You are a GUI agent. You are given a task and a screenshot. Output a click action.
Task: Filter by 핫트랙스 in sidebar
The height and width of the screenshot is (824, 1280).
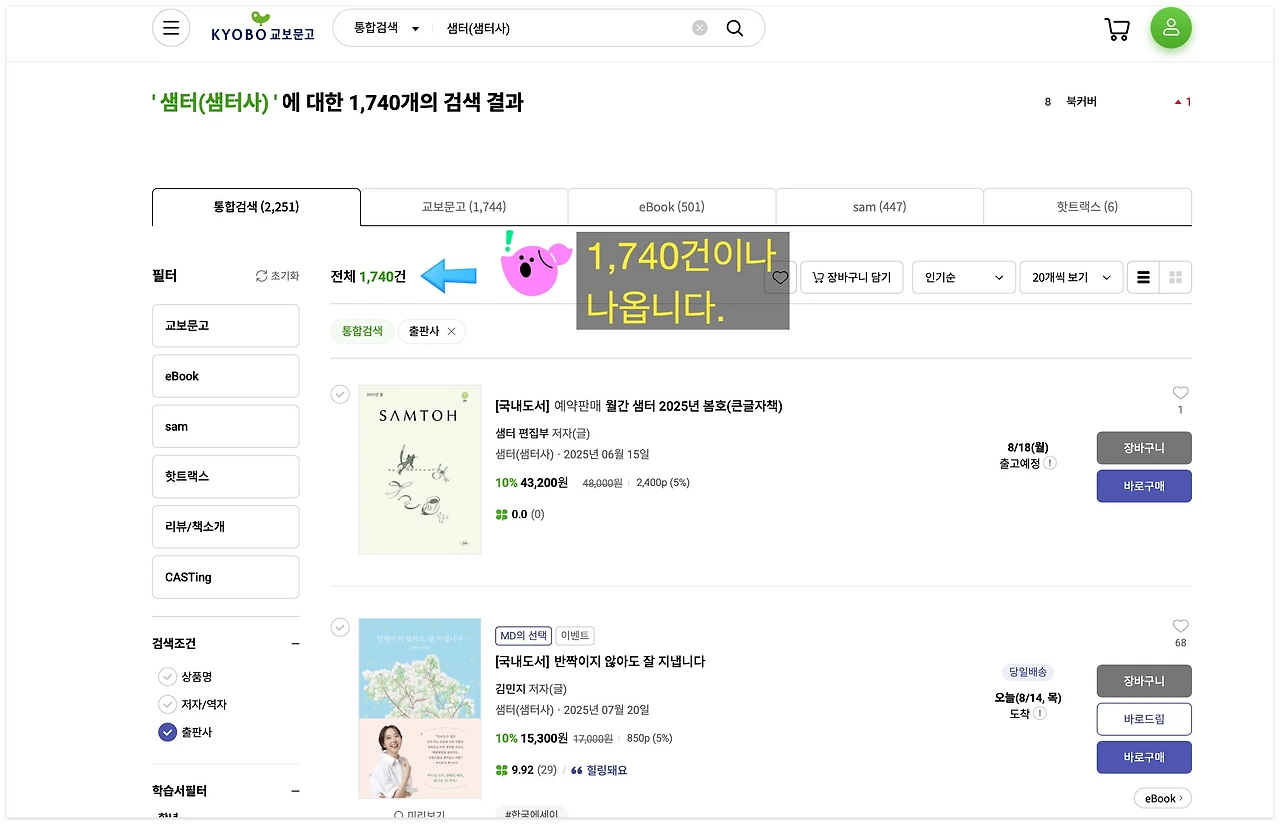pyautogui.click(x=226, y=476)
